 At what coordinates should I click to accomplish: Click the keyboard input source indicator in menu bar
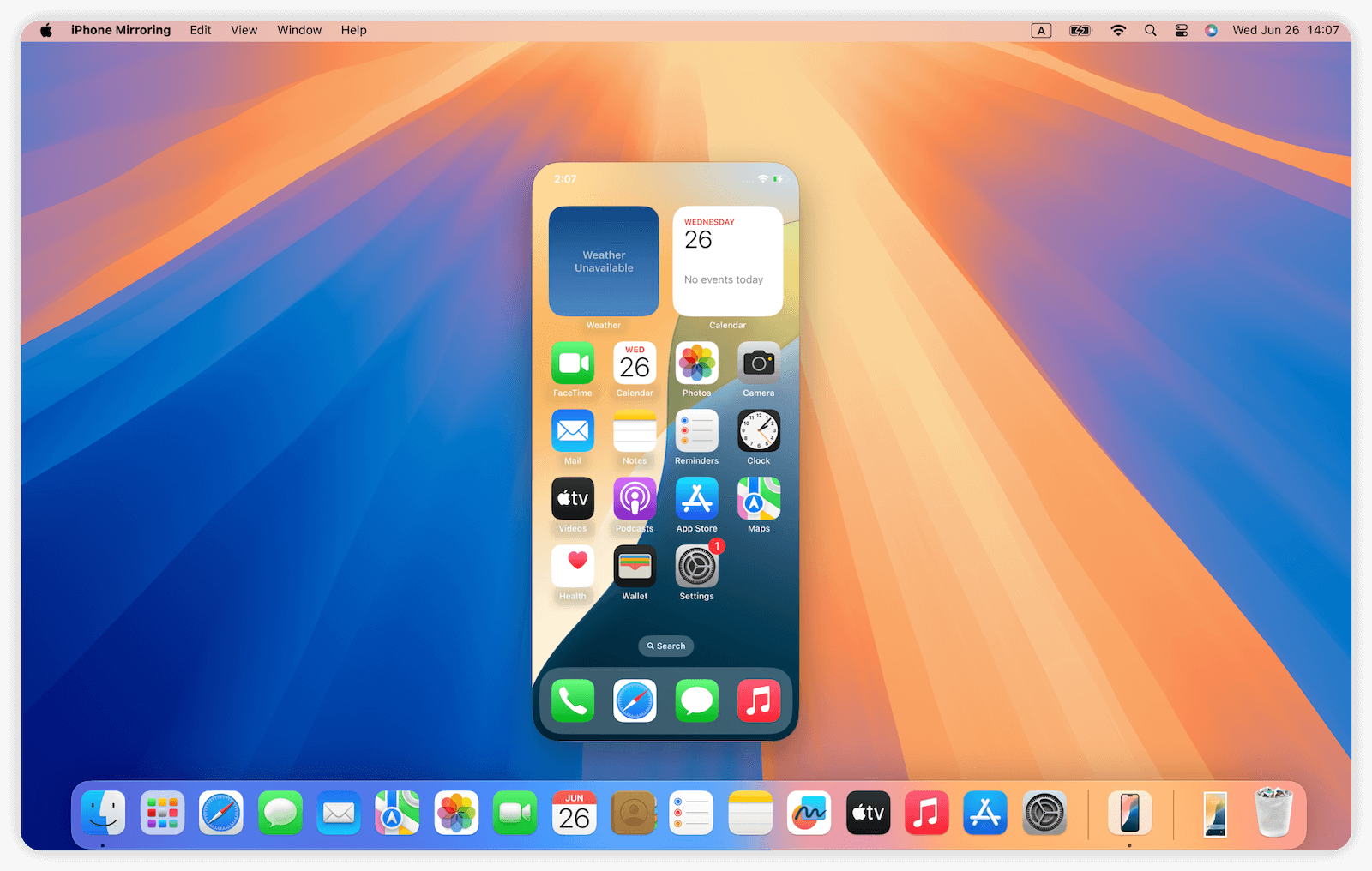1041,30
